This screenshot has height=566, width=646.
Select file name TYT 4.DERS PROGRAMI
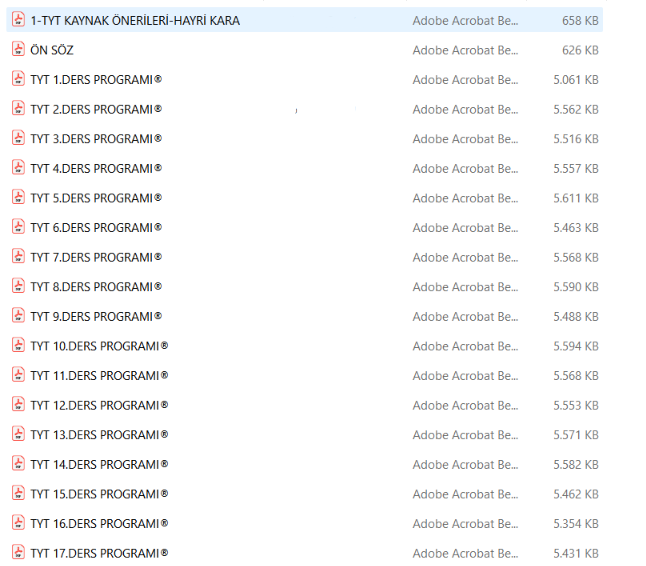pos(96,168)
